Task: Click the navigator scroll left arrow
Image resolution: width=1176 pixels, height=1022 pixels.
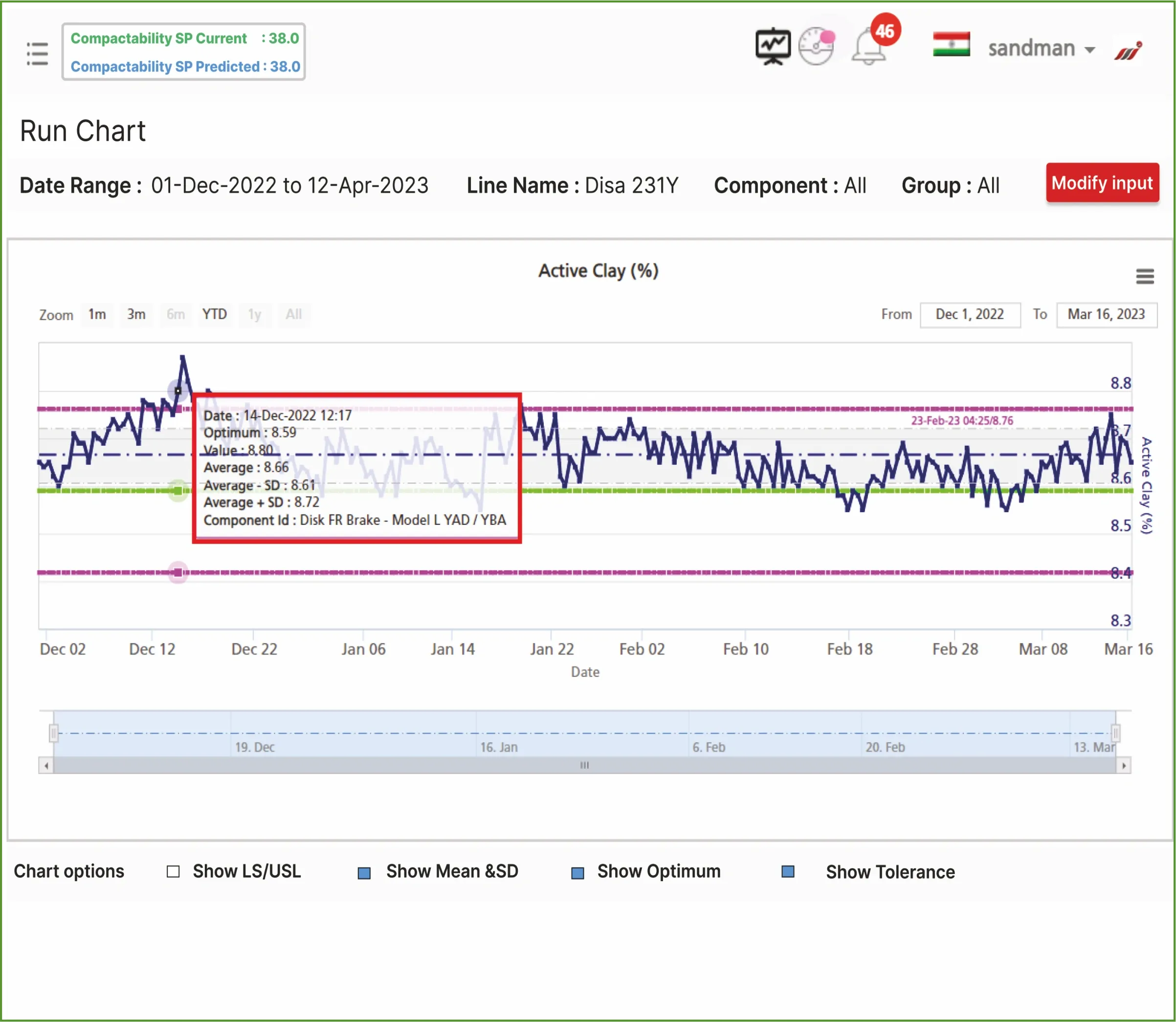Action: (x=46, y=765)
